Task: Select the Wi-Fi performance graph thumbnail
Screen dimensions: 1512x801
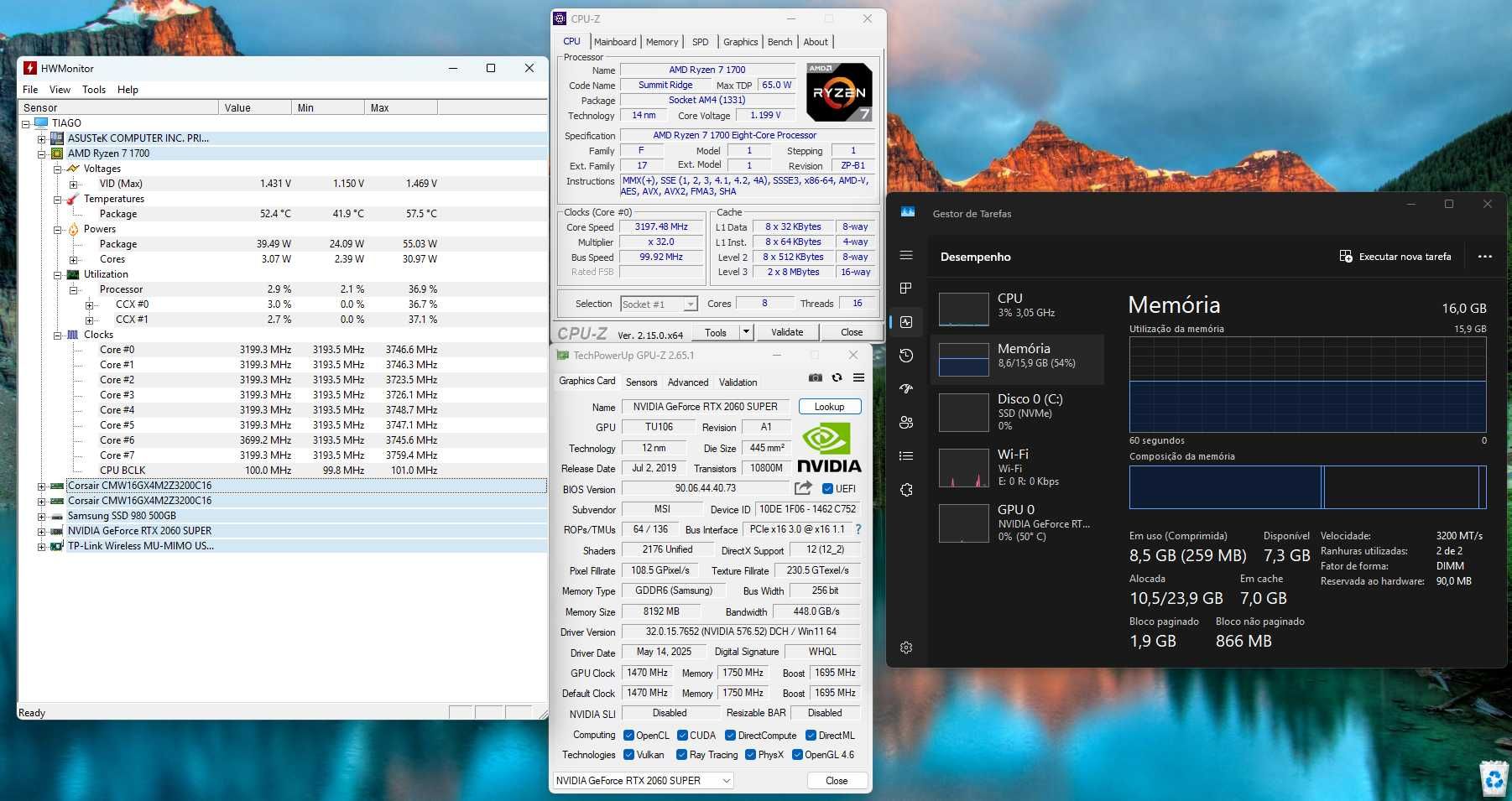Action: 963,468
